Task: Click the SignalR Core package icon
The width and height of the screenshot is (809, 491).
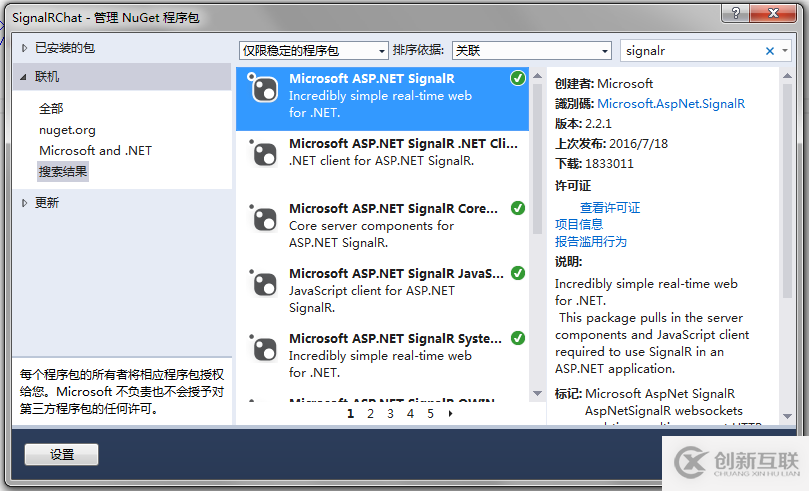Action: 264,218
